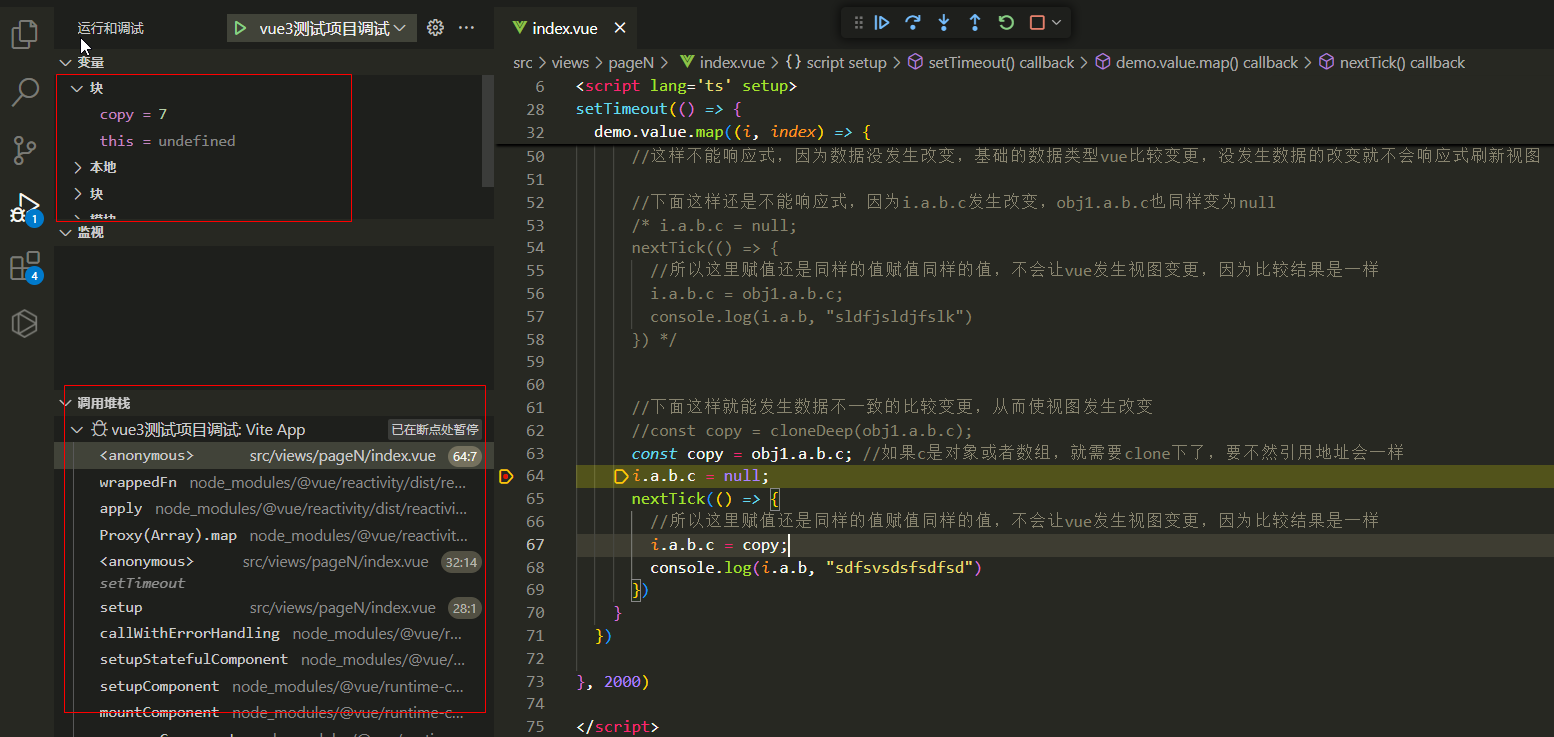The width and height of the screenshot is (1554, 737).
Task: Collapse the first 块 scope
Action: pos(77,88)
